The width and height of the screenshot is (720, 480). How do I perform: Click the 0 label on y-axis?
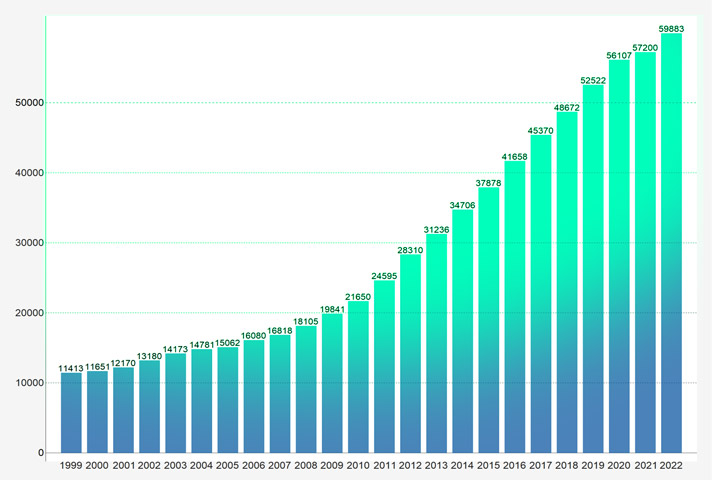pyautogui.click(x=39, y=453)
